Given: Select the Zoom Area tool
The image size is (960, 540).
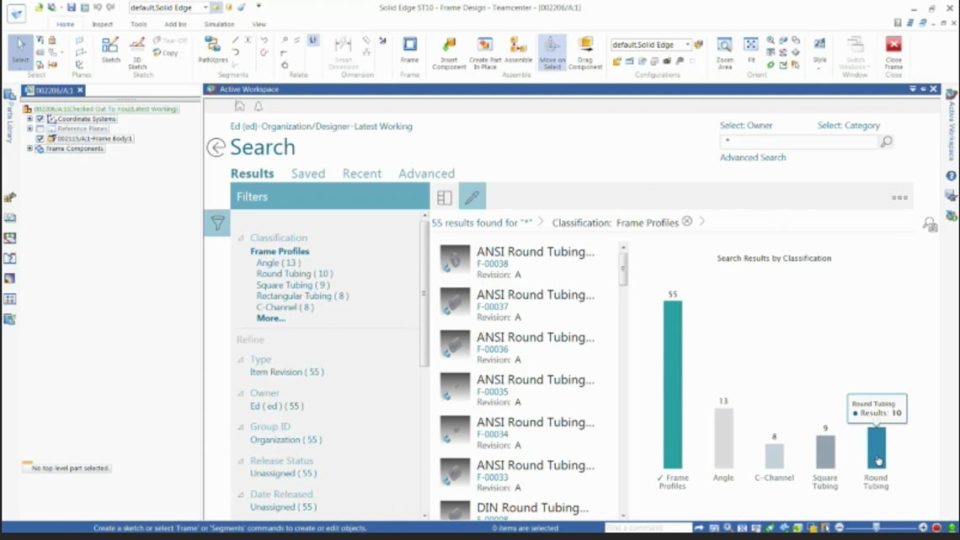Looking at the screenshot, I should tap(724, 50).
